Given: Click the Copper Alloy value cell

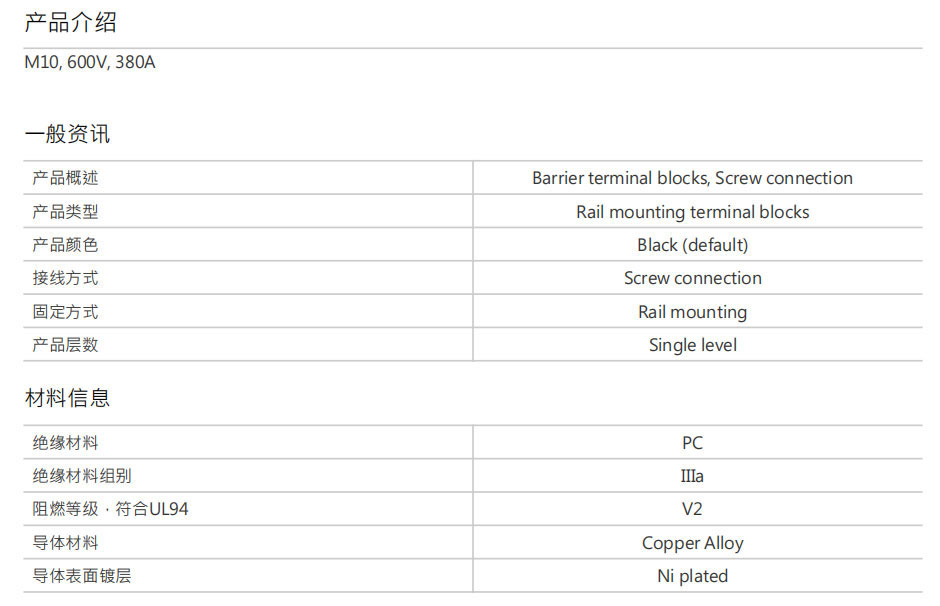Looking at the screenshot, I should point(692,543).
